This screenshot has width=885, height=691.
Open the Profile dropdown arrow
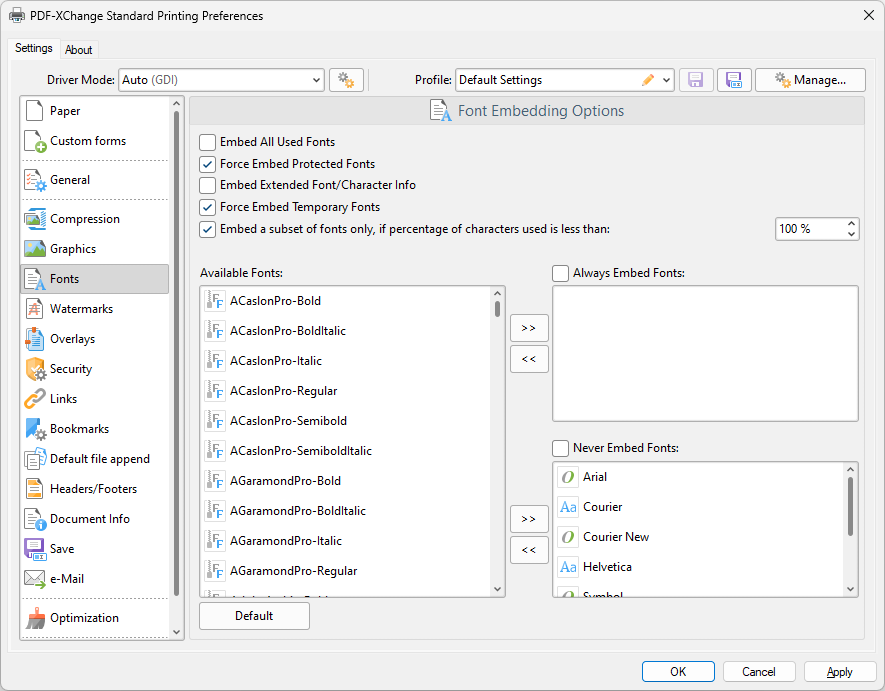pyautogui.click(x=666, y=80)
